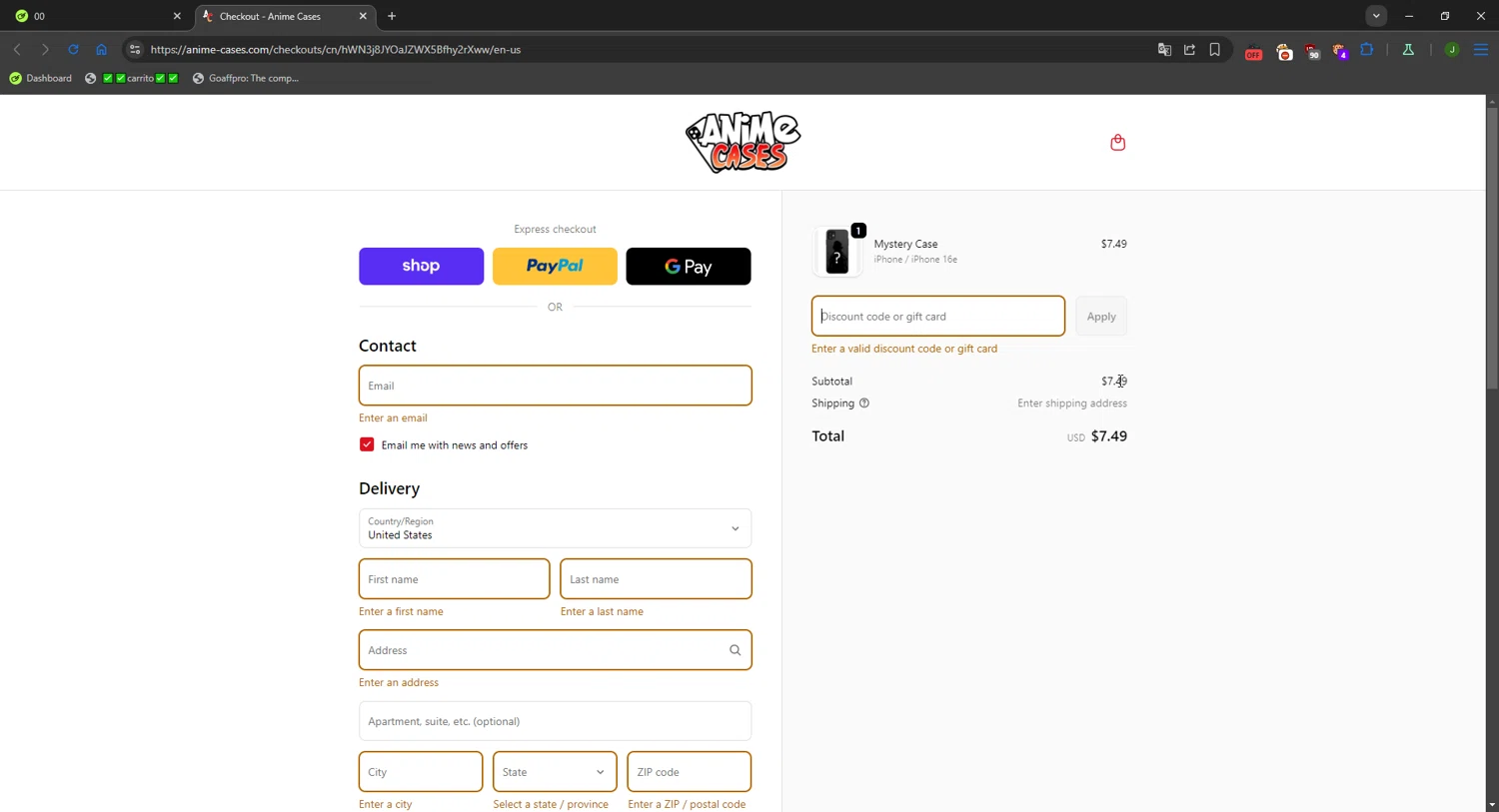Viewport: 1499px width, 812px height.
Task: Click the Mystery Case product thumbnail
Action: pos(837,251)
